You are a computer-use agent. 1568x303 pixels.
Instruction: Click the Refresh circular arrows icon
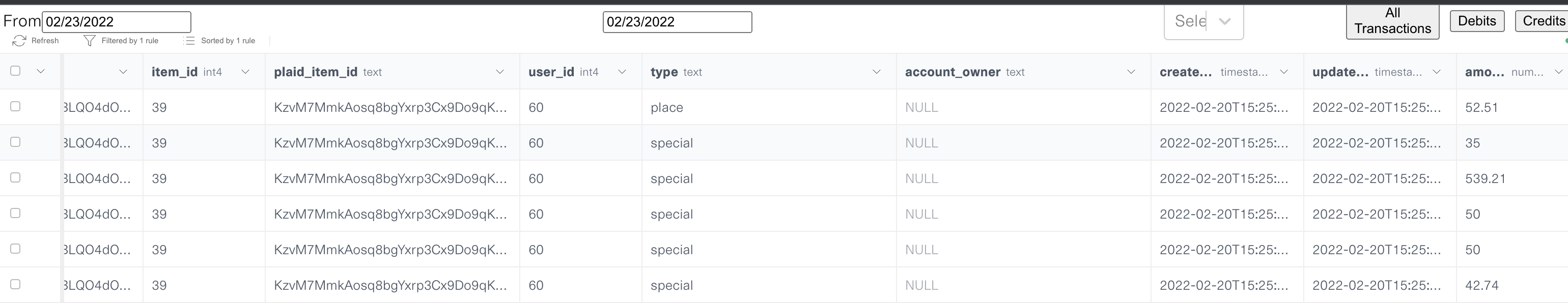[x=19, y=41]
